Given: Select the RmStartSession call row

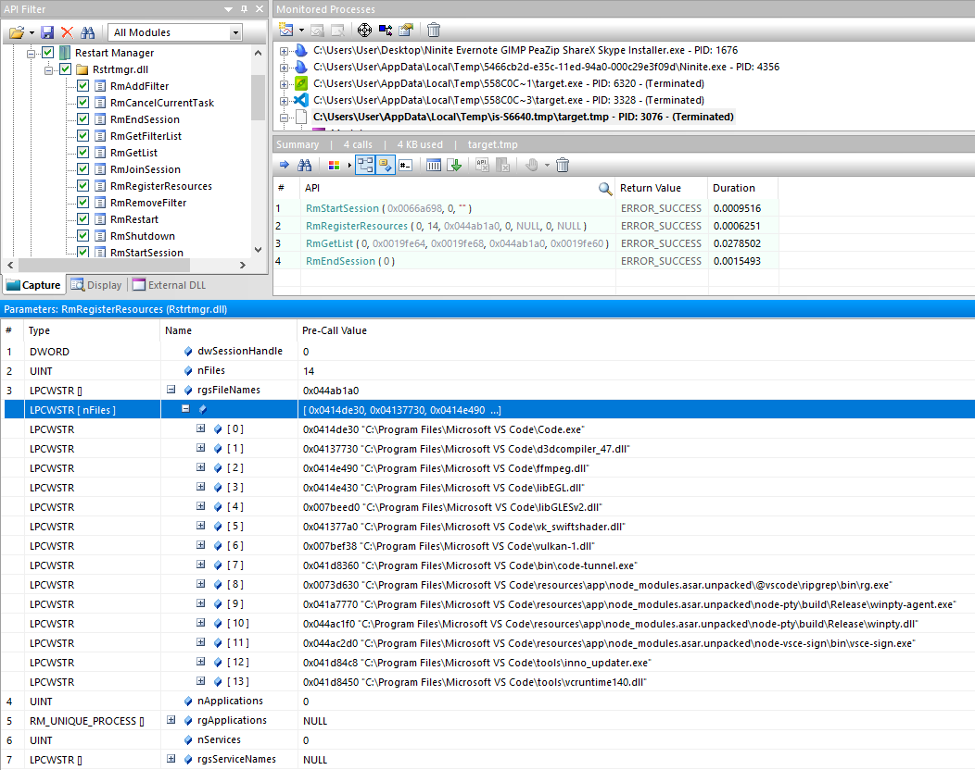Looking at the screenshot, I should click(525, 208).
